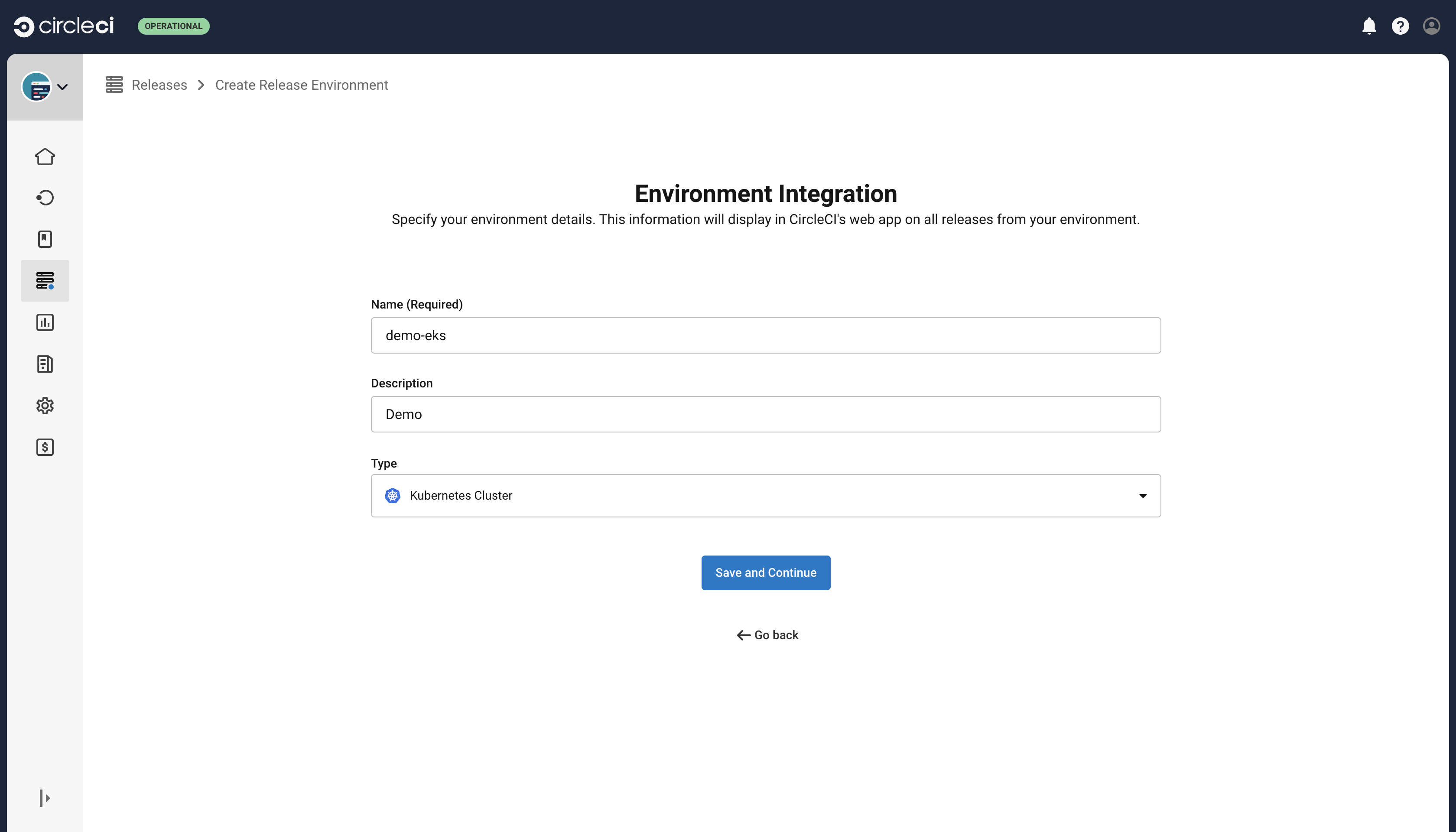This screenshot has height=832, width=1456.
Task: Open Insights via the bar chart icon
Action: (45, 322)
